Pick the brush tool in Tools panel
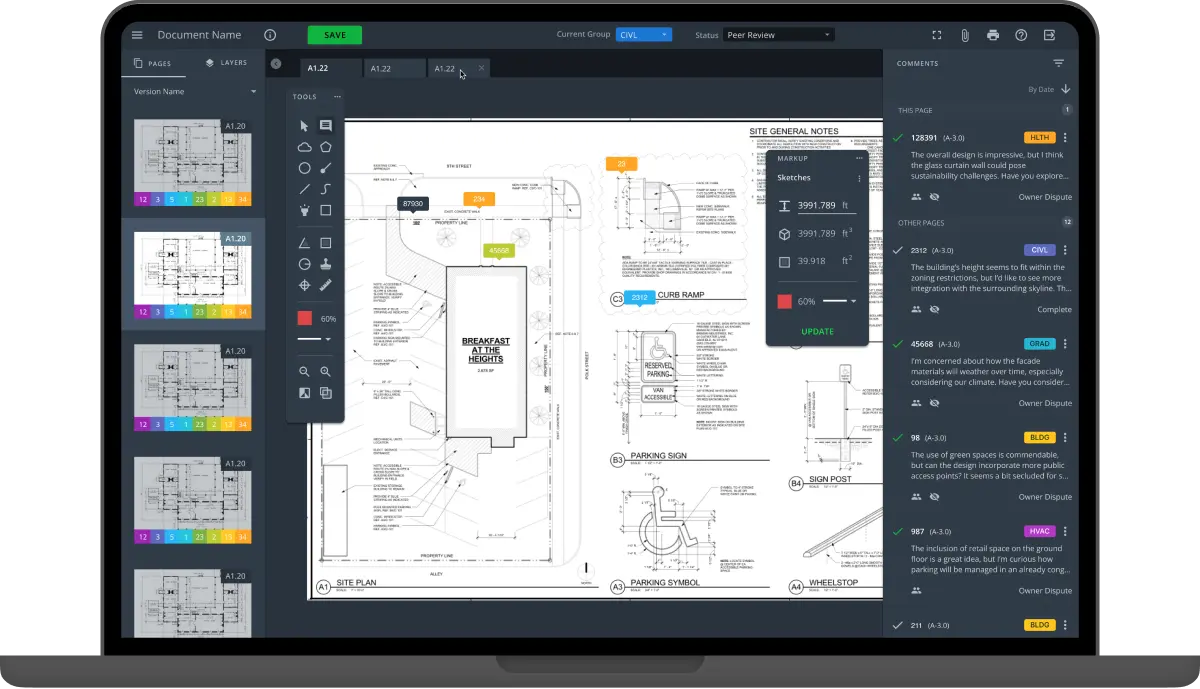This screenshot has height=689, width=1200. [326, 168]
